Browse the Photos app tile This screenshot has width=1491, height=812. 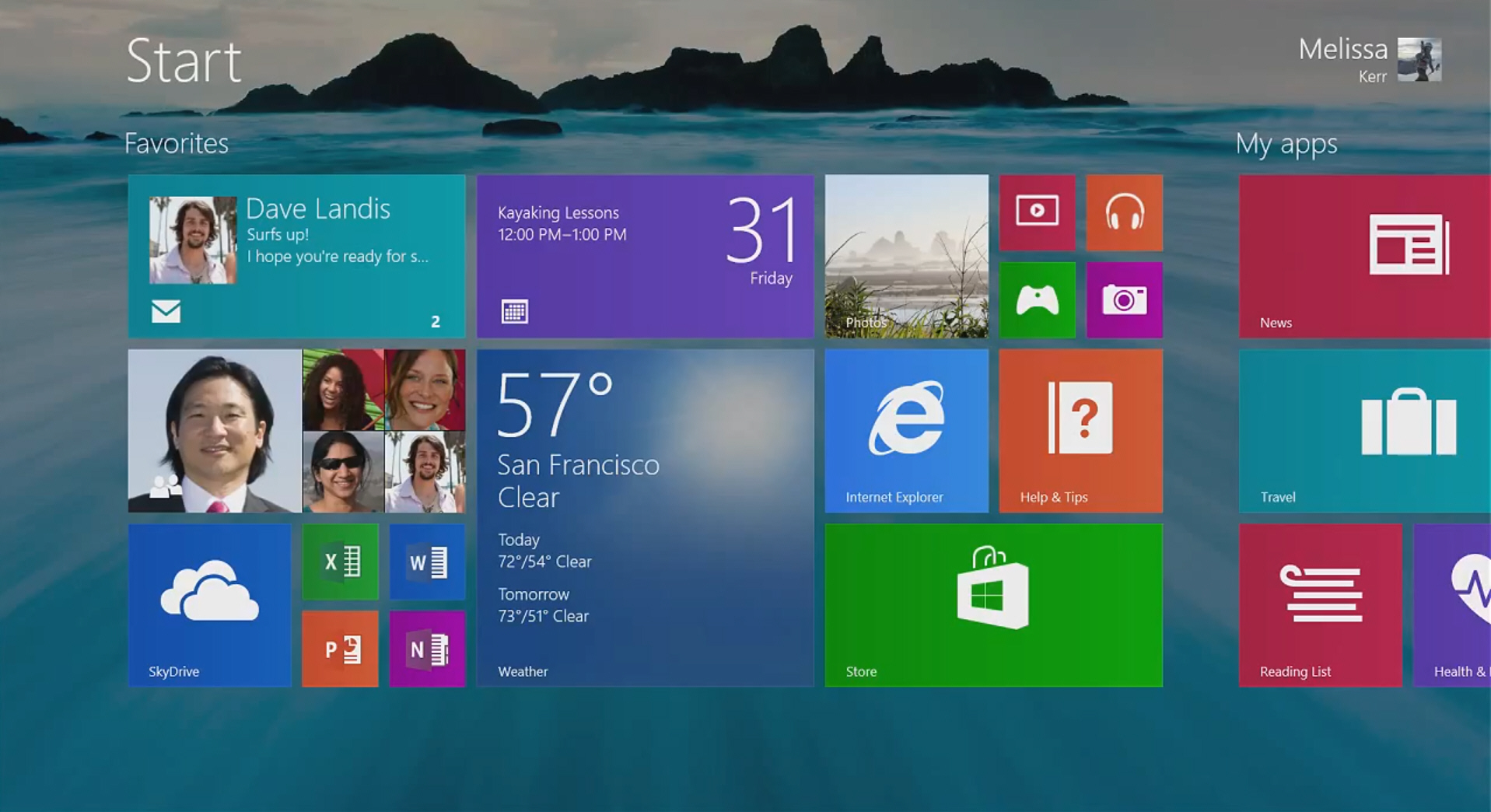coord(905,257)
